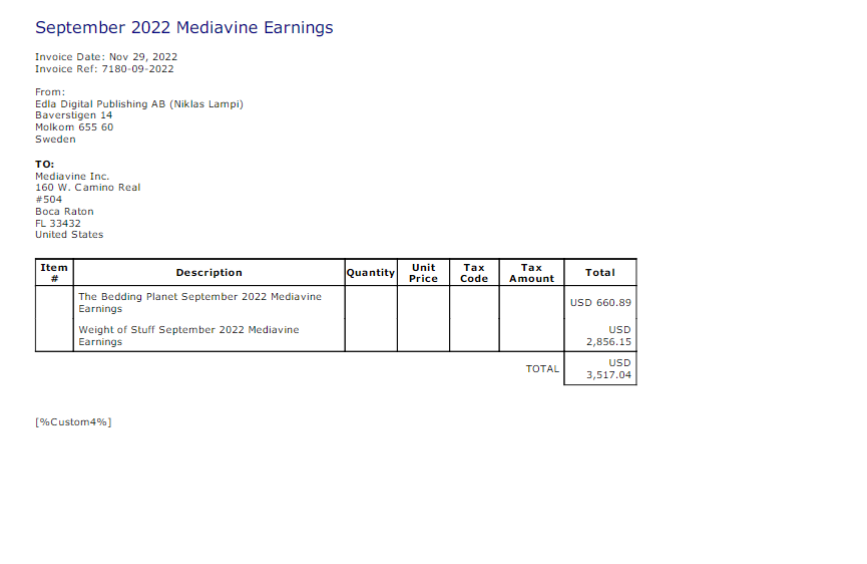Select the 'Invoice Ref: 7180-09-2022' line
867x564 pixels.
104,69
